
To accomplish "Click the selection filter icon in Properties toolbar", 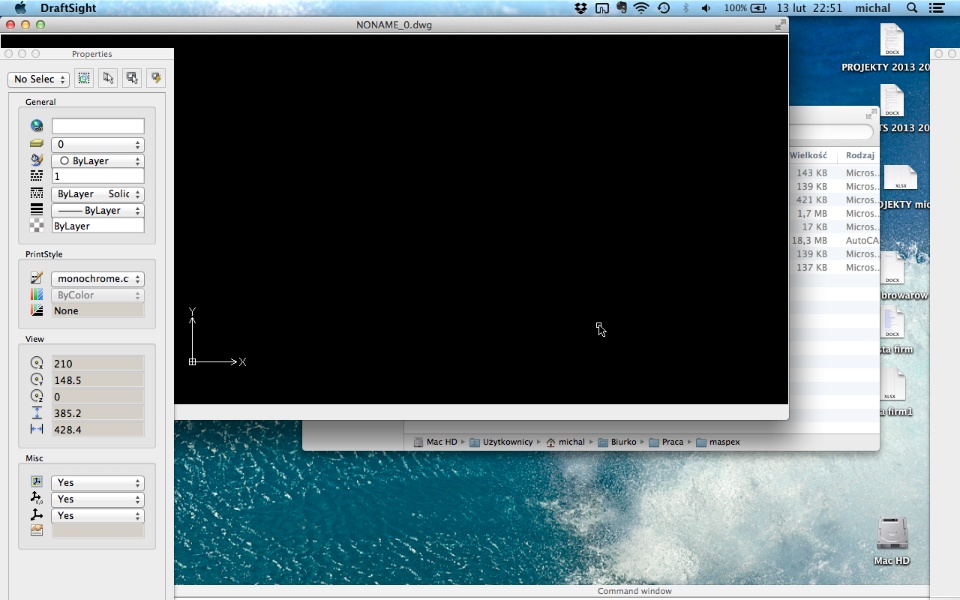I will click(x=132, y=78).
